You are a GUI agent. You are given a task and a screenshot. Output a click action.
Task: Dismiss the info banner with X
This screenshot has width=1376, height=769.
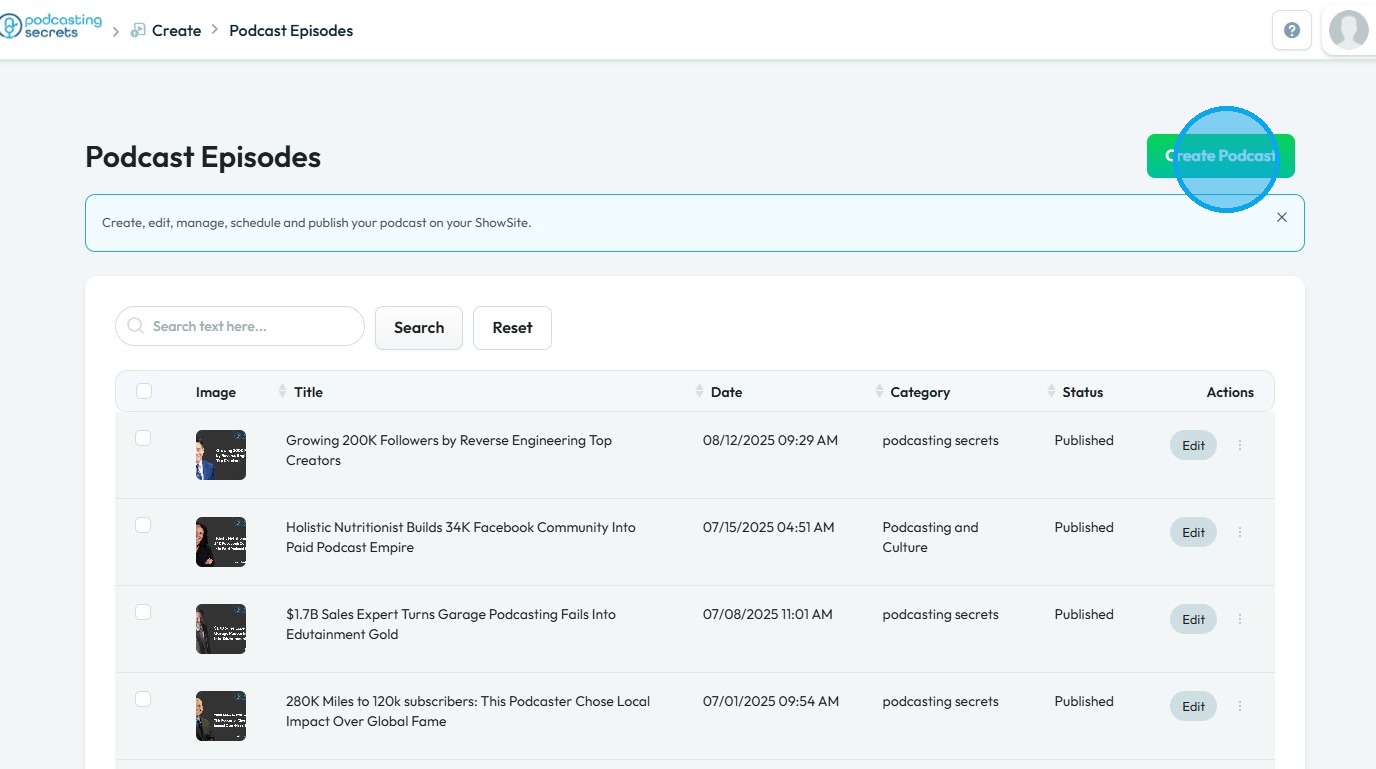1282,217
